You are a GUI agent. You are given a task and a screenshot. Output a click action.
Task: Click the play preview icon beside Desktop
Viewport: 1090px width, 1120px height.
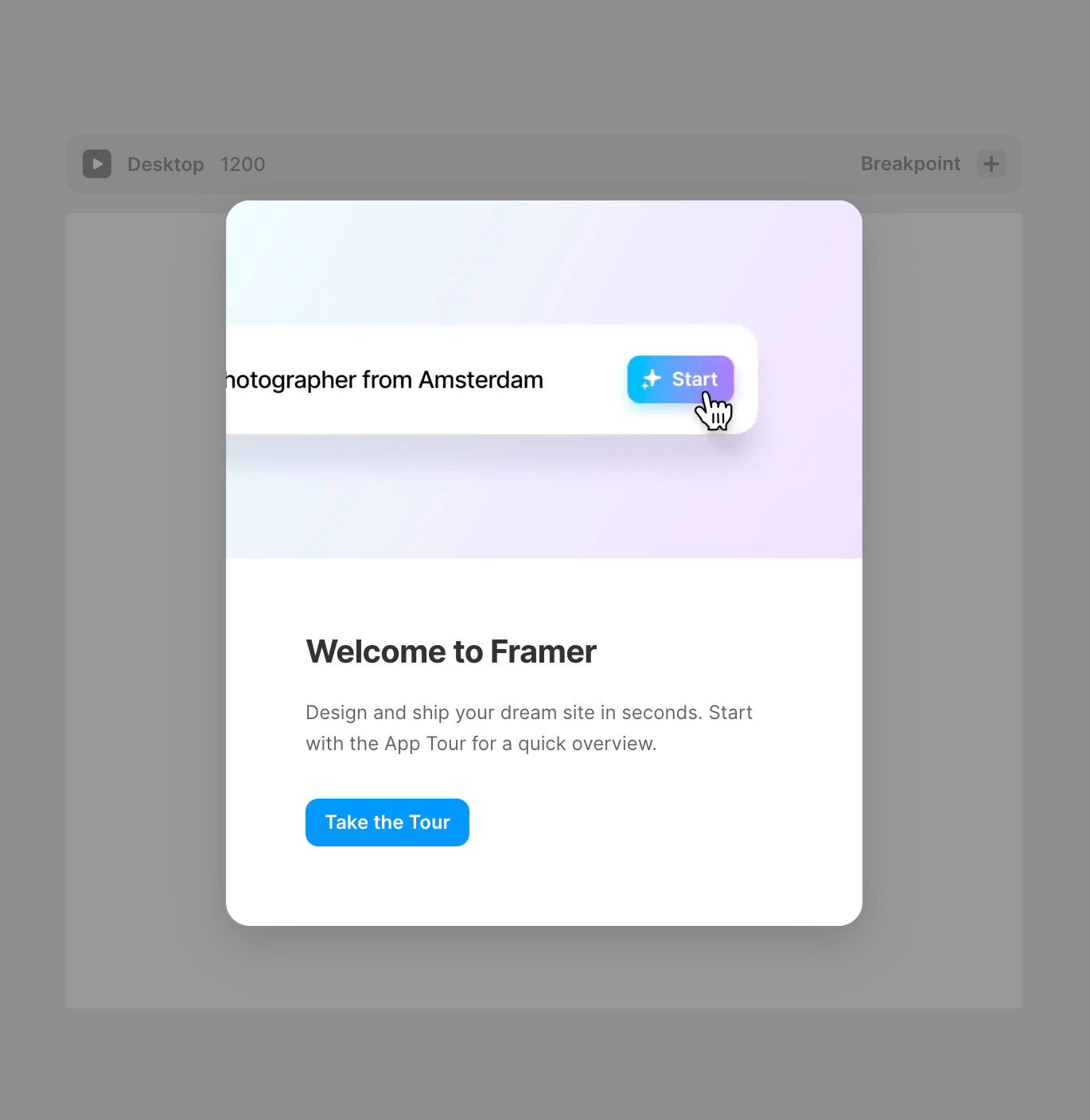pos(97,164)
